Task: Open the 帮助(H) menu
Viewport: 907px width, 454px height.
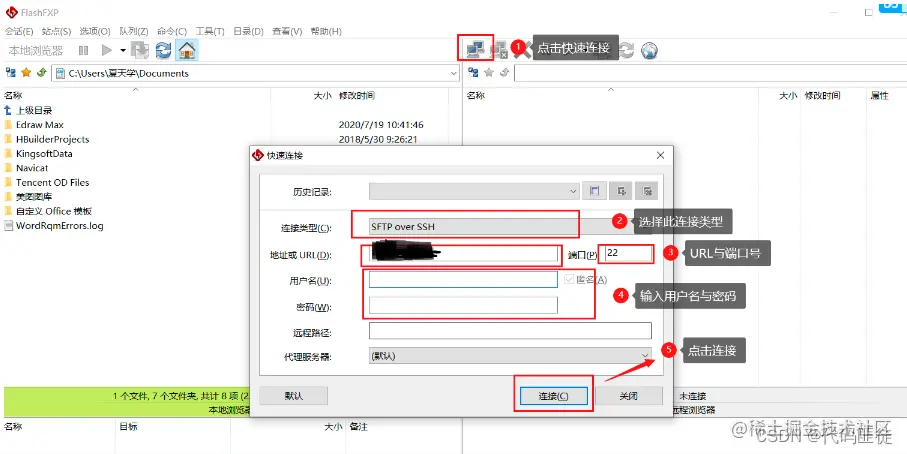Action: coord(326,31)
